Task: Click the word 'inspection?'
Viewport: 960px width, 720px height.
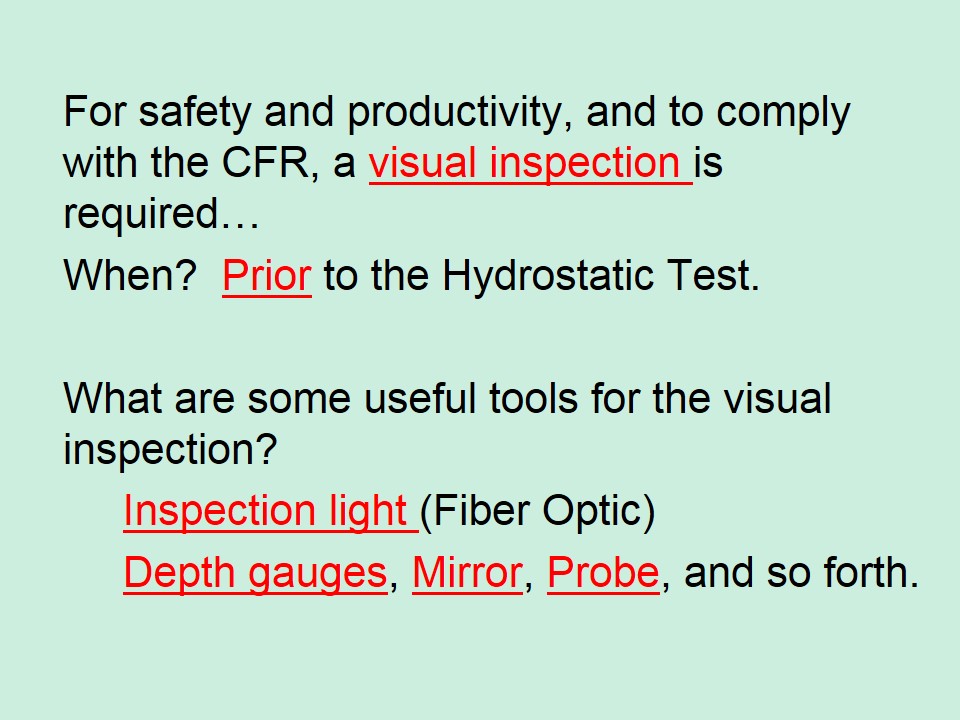Action: [170, 451]
